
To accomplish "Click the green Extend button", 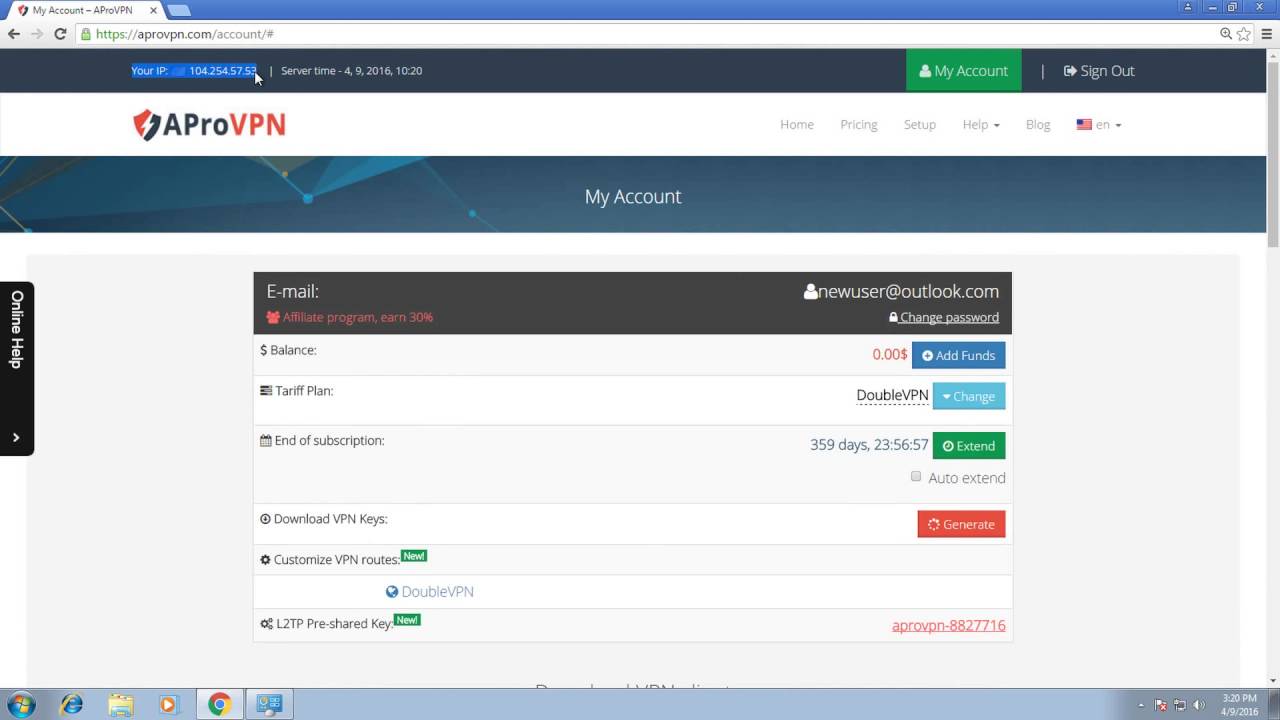I will [969, 446].
